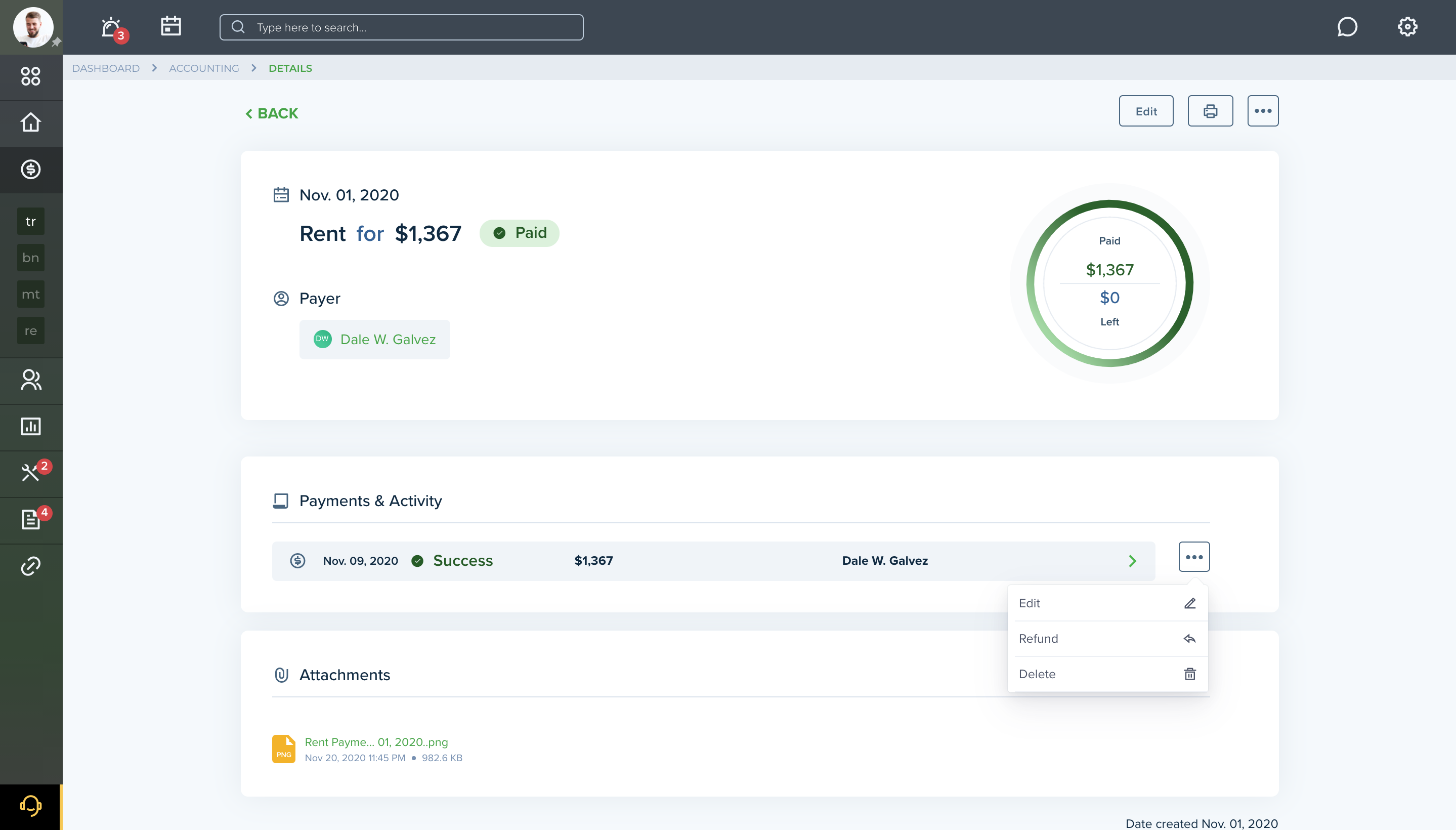This screenshot has width=1456, height=830.
Task: Click the Attachments paperclip icon
Action: (281, 675)
